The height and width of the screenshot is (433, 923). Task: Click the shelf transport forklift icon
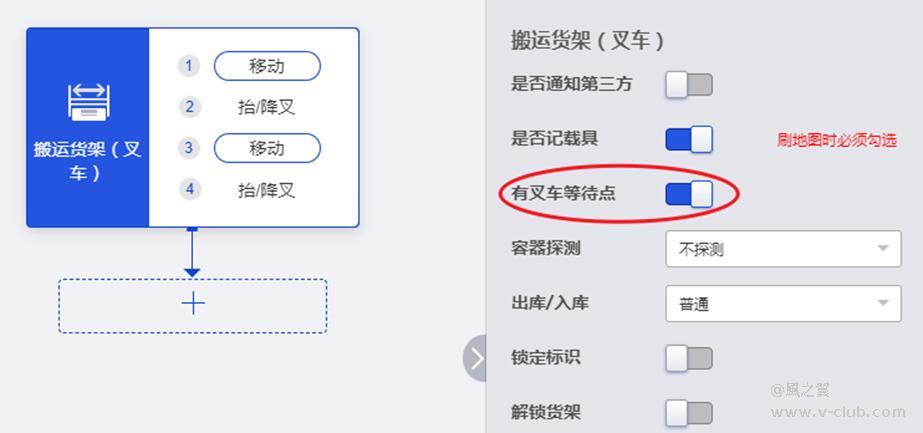[x=88, y=102]
